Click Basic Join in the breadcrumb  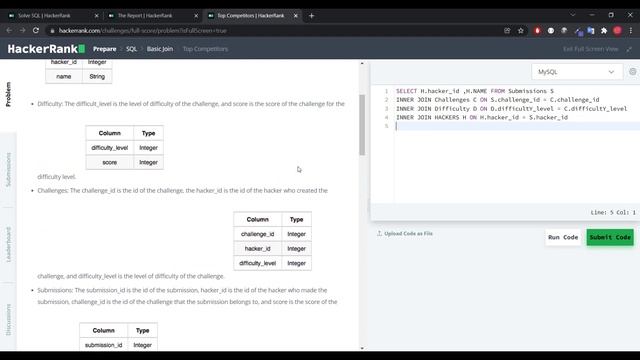(x=160, y=49)
